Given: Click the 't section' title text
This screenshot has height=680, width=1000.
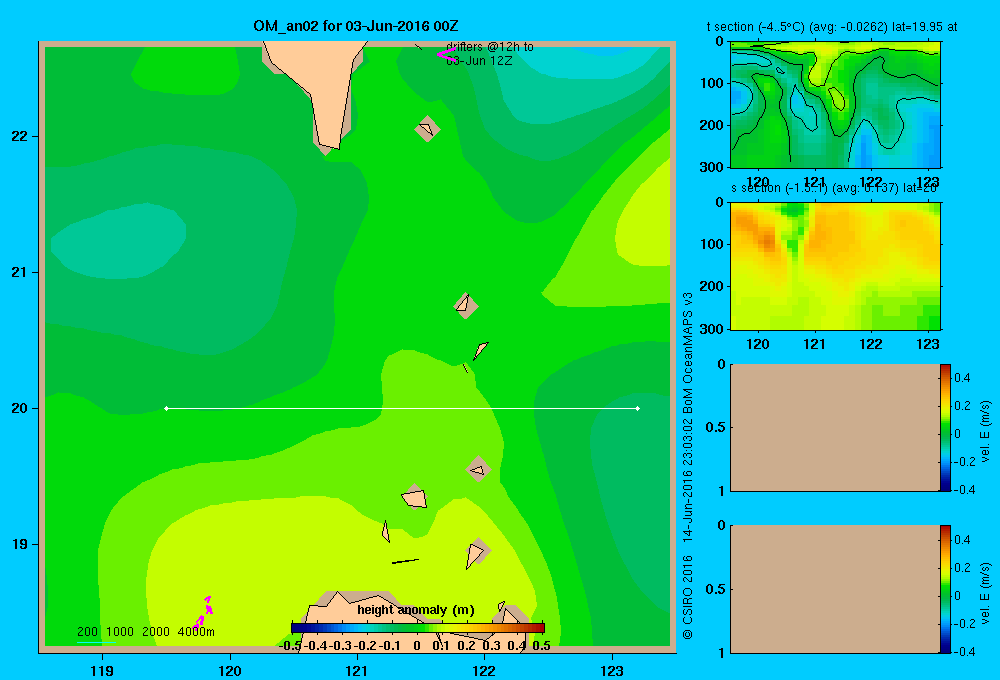Looking at the screenshot, I should click(832, 27).
